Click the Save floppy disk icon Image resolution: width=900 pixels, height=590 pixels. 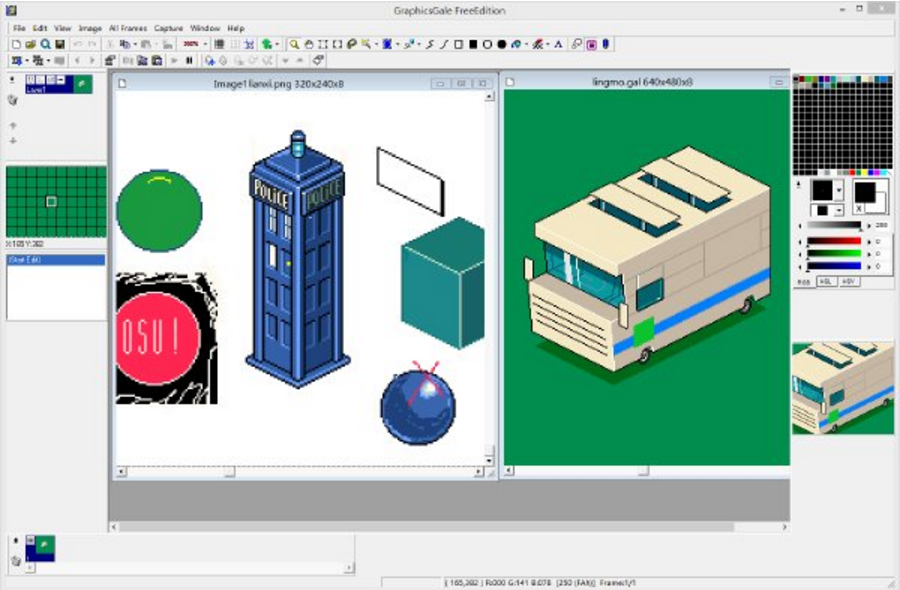59,44
